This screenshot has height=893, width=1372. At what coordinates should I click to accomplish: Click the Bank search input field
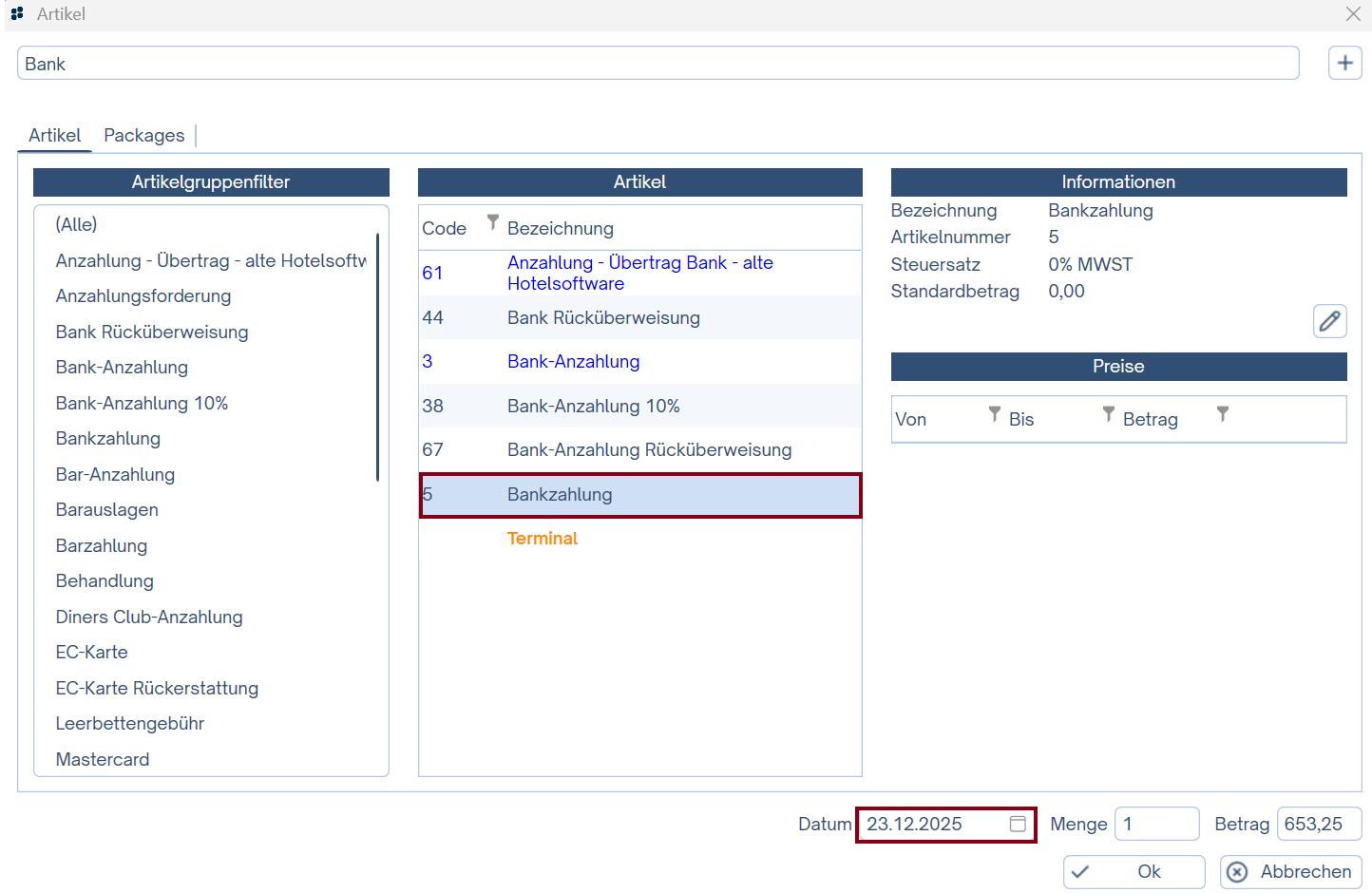coord(657,64)
